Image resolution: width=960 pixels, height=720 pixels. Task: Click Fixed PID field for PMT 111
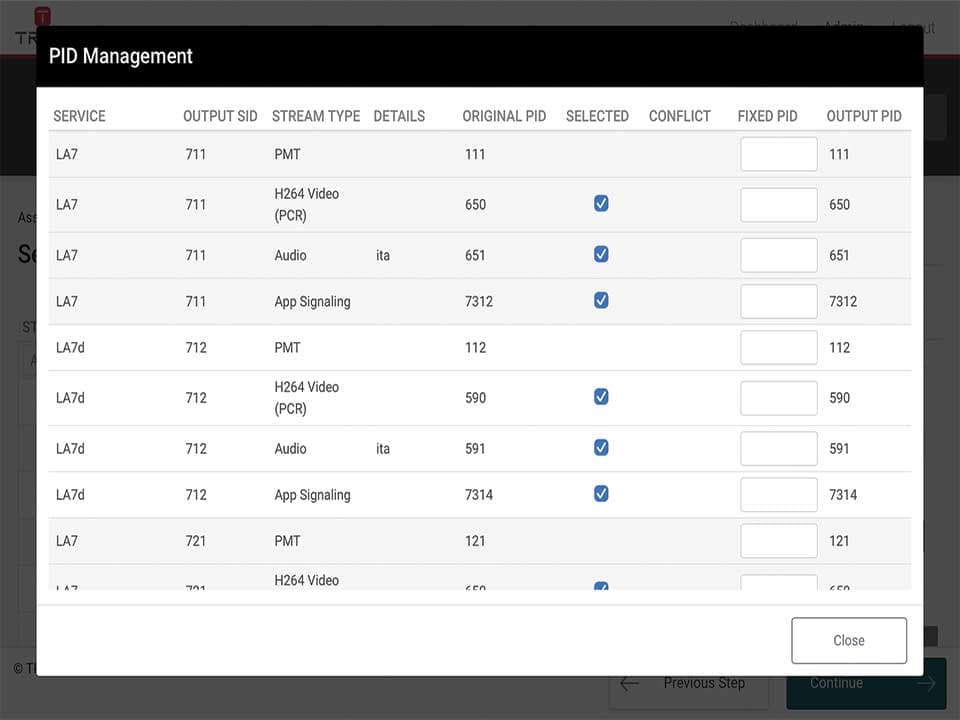click(778, 155)
